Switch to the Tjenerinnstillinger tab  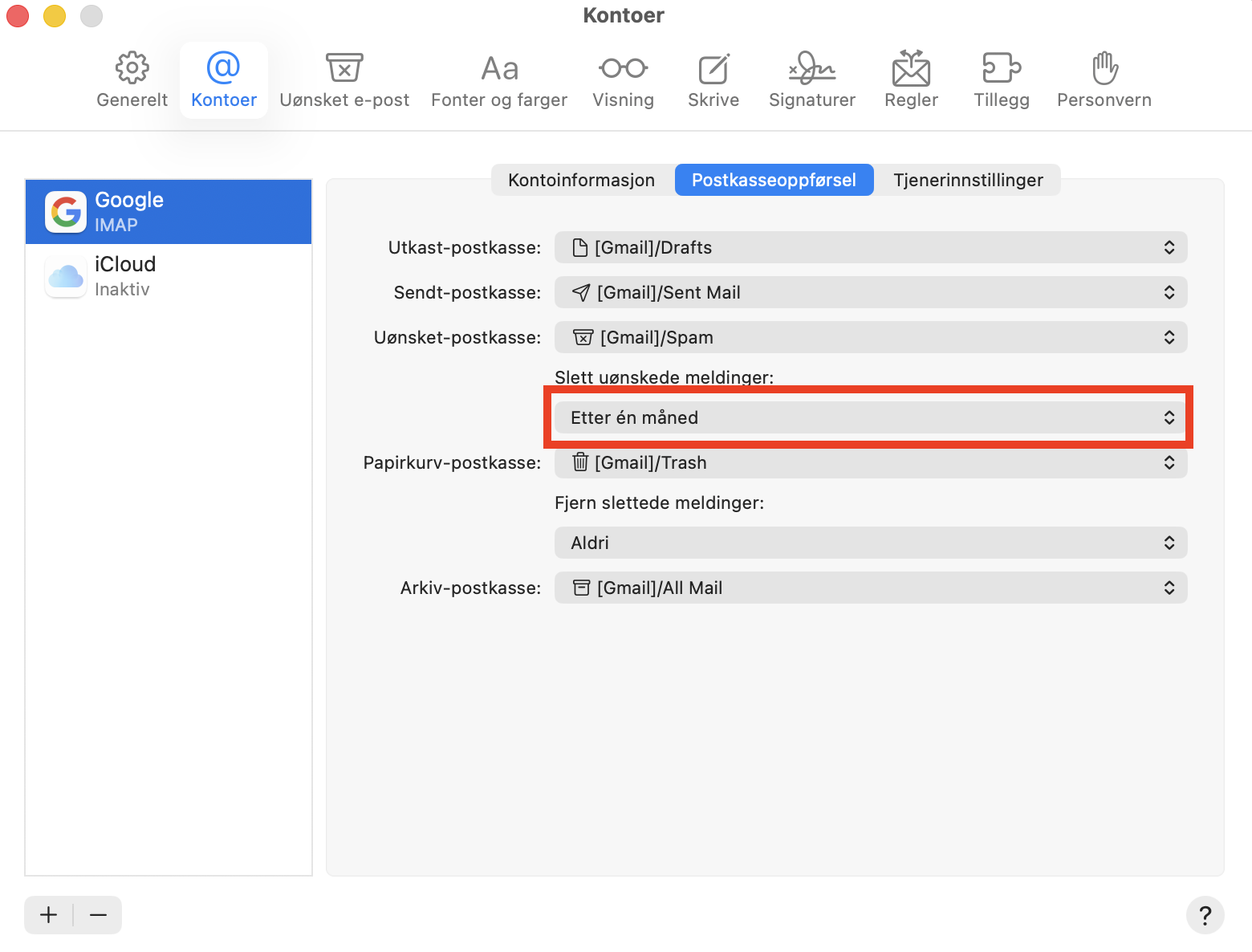pos(968,180)
